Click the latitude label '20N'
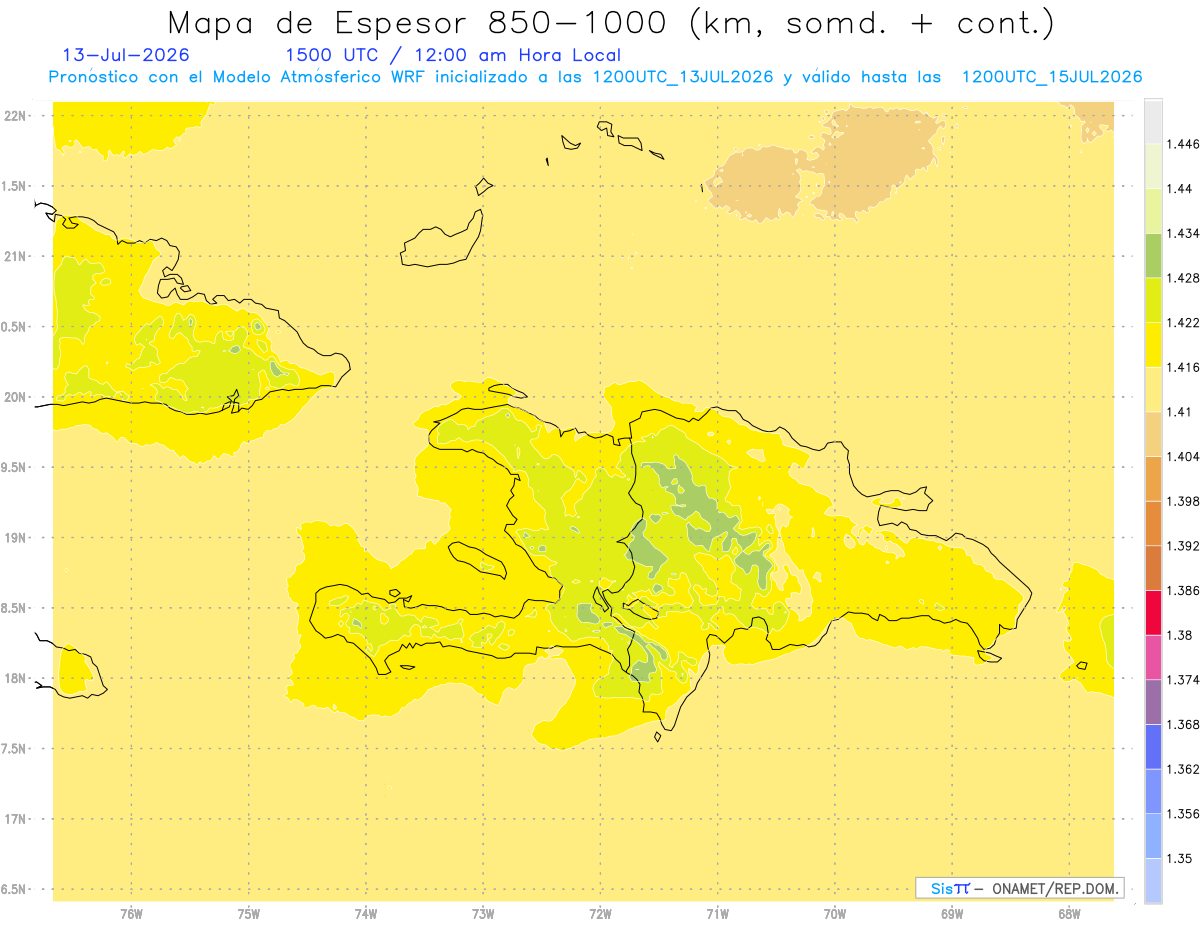Image resolution: width=1200 pixels, height=927 pixels. [x=15, y=397]
